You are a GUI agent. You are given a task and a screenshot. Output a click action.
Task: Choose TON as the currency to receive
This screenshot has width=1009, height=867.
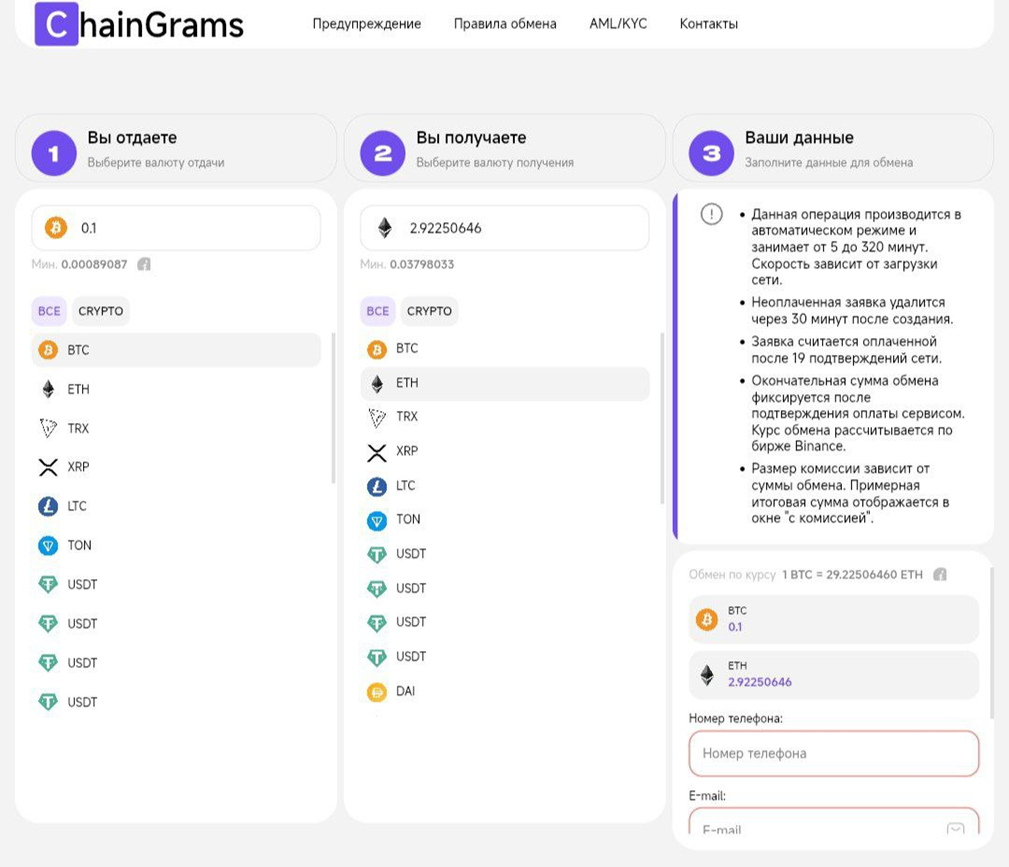[504, 520]
